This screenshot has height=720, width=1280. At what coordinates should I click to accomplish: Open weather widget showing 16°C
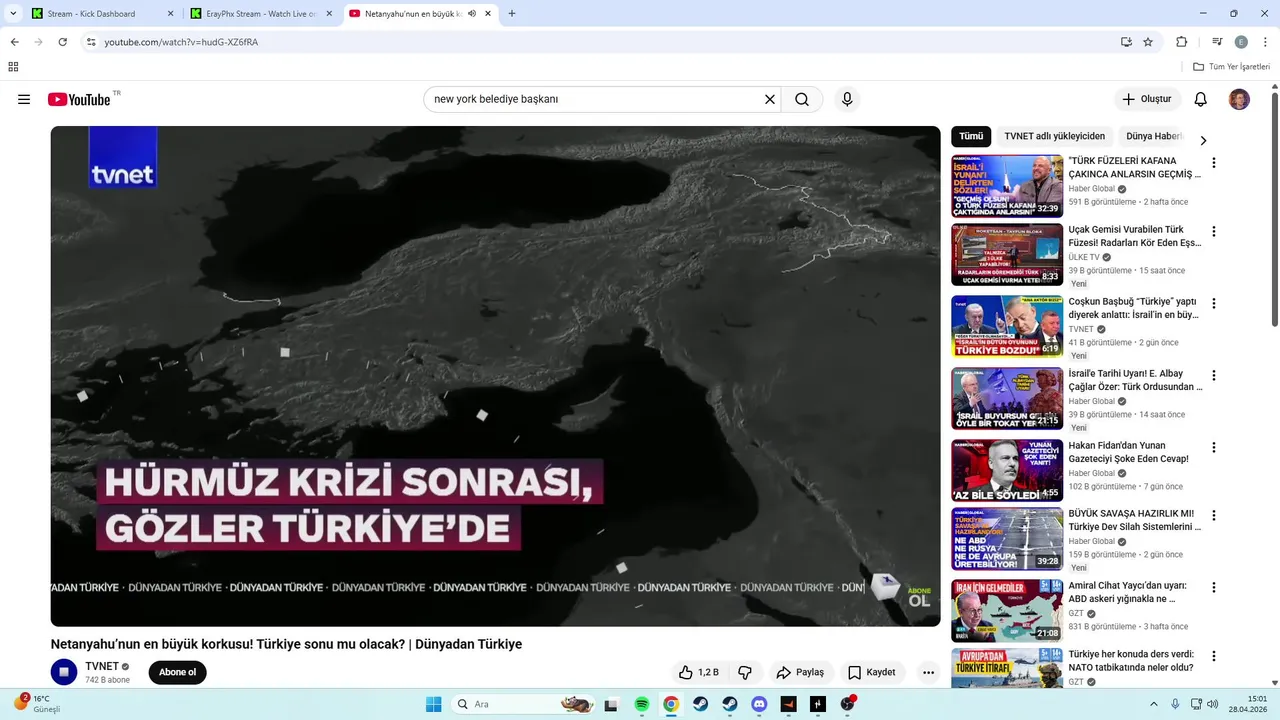pos(38,704)
